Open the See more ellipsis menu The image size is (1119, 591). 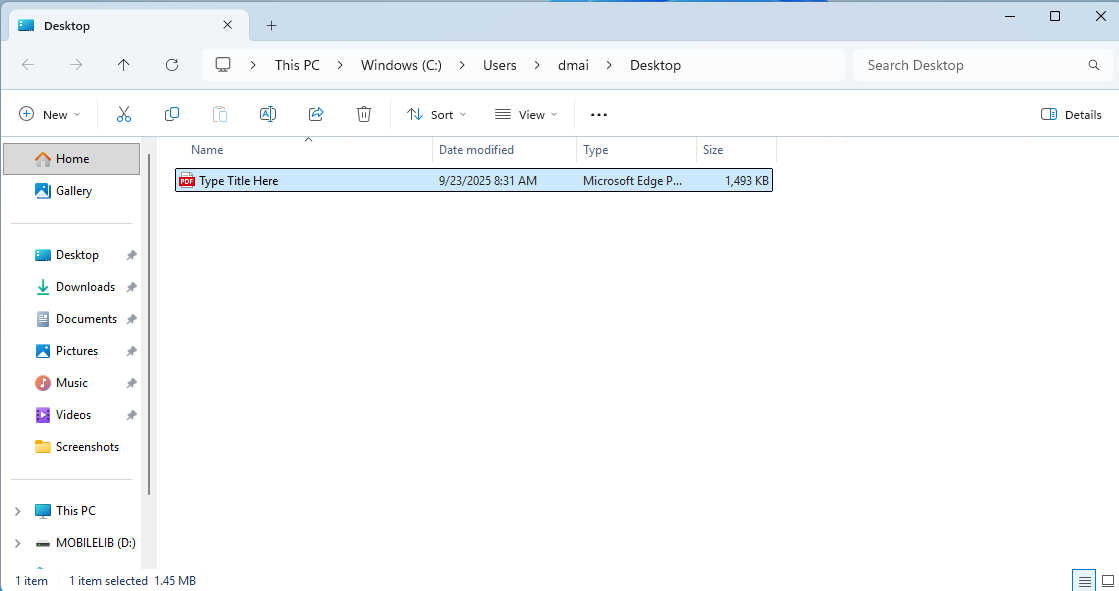(599, 114)
